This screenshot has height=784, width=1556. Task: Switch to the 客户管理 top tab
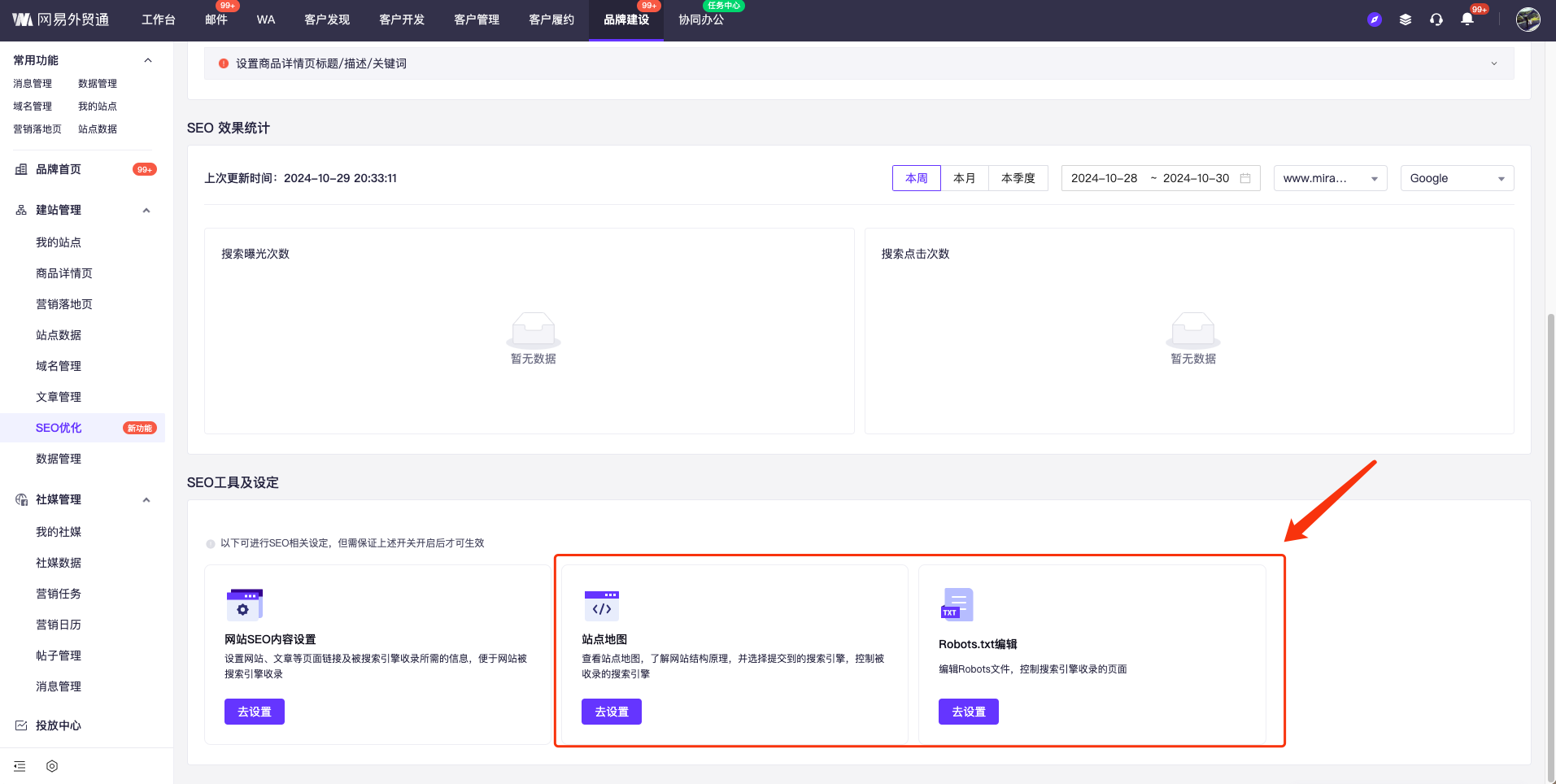click(477, 20)
